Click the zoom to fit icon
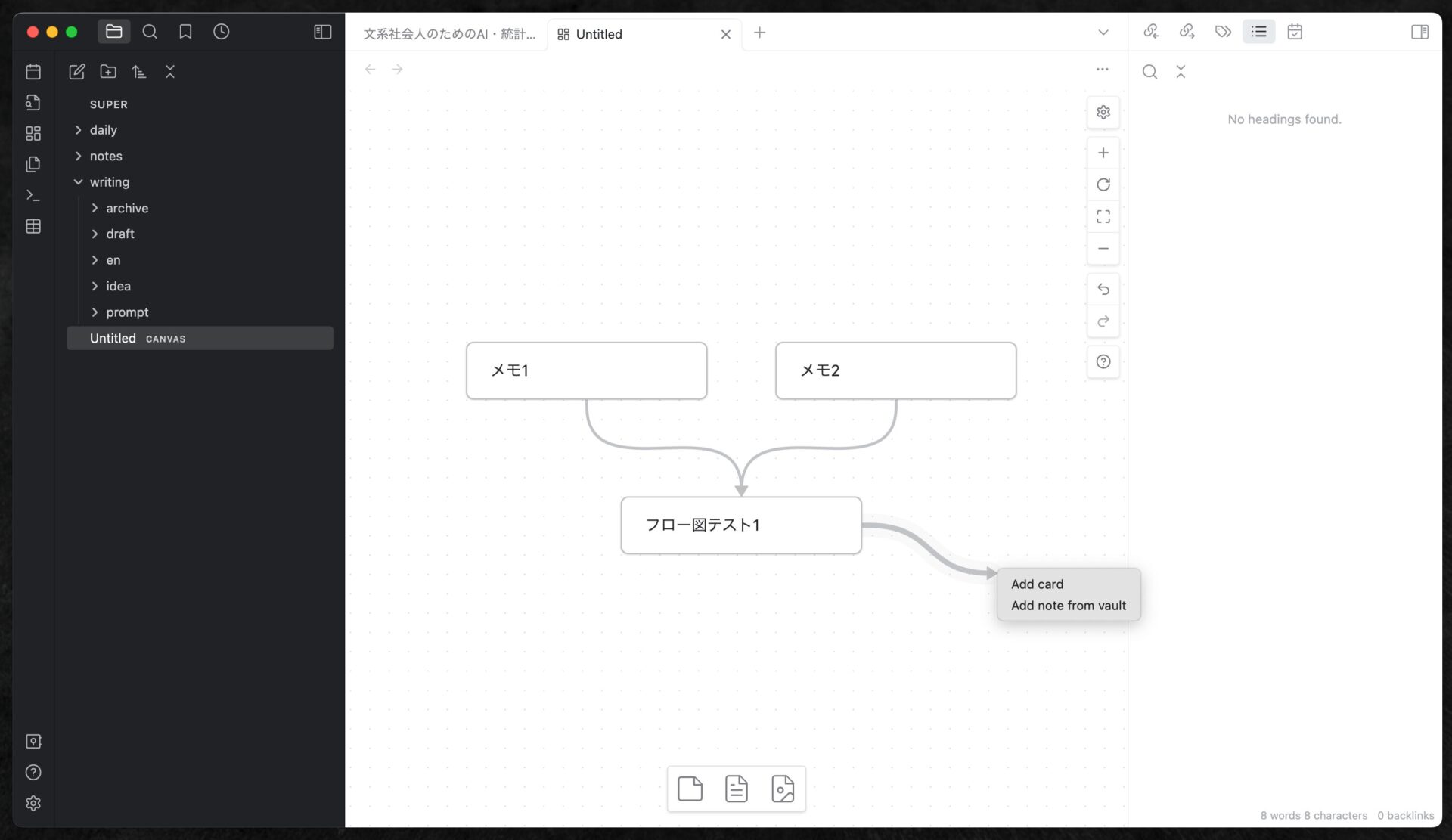 point(1103,217)
